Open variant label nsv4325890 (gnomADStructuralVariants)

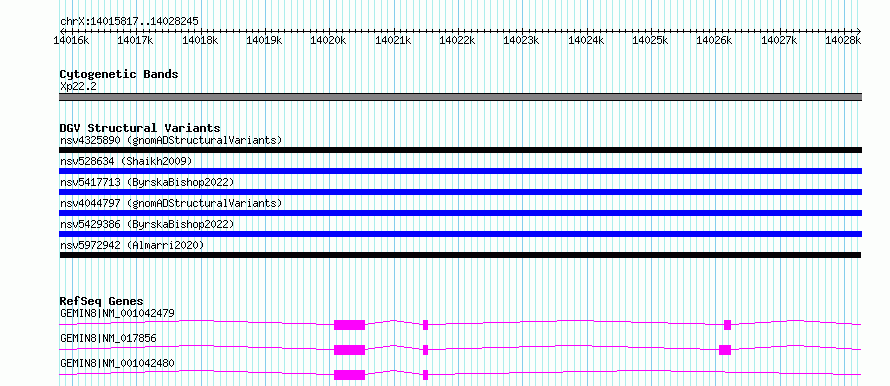pos(171,140)
